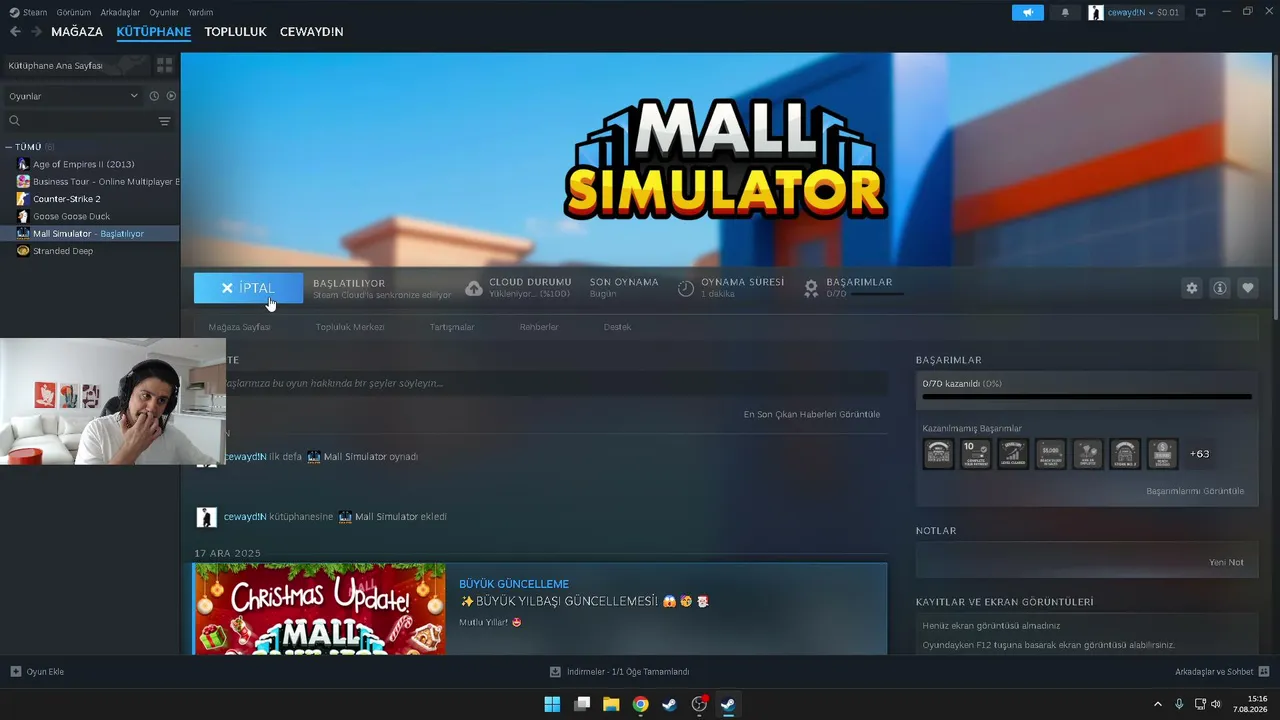Screen dimensions: 1280x720
Task: Open the CEWAYD!N profile tab
Action: [x=311, y=32]
